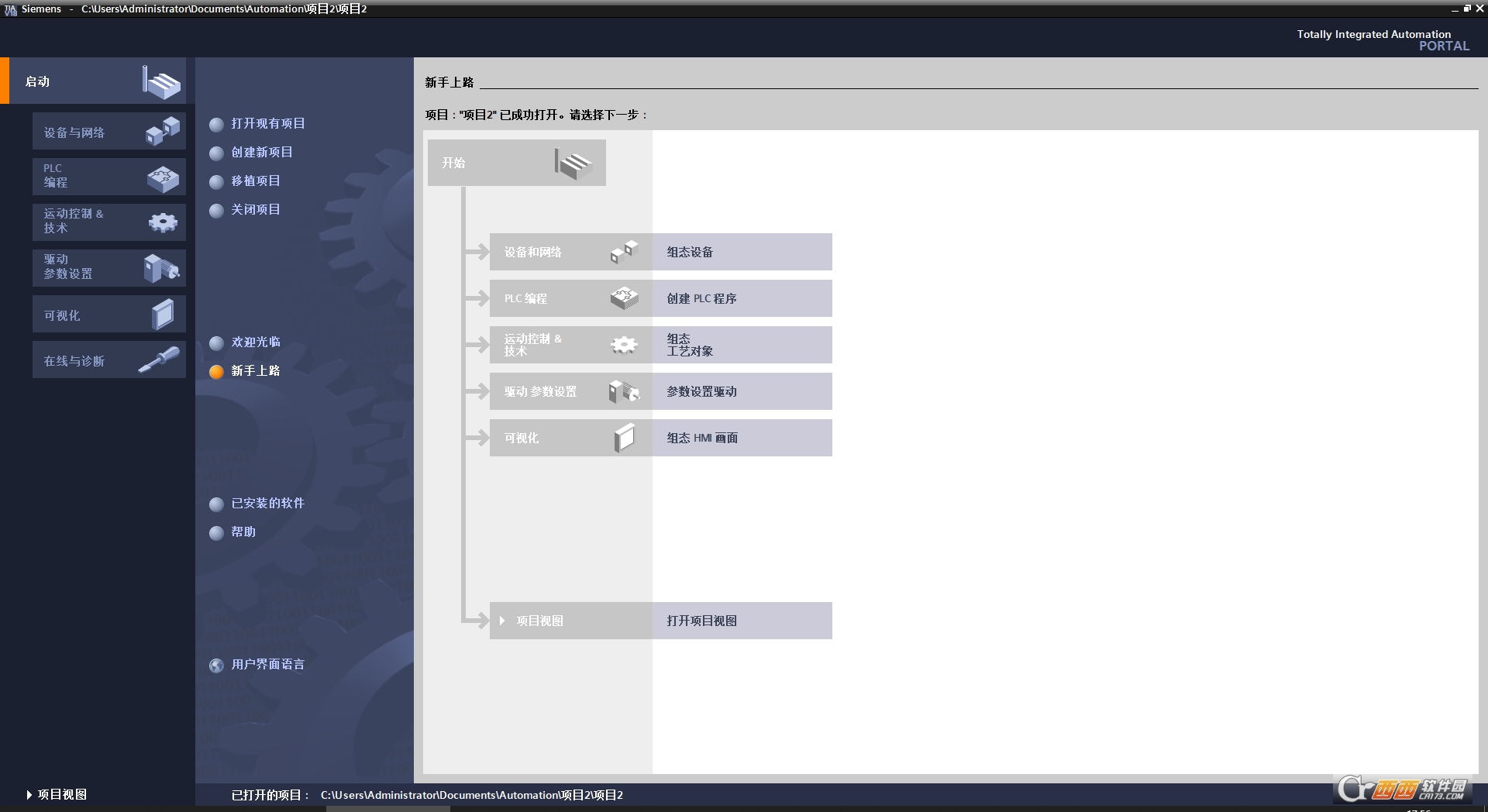Viewport: 1488px width, 812px height.
Task: Select 创建新项目 option
Action: click(251, 153)
